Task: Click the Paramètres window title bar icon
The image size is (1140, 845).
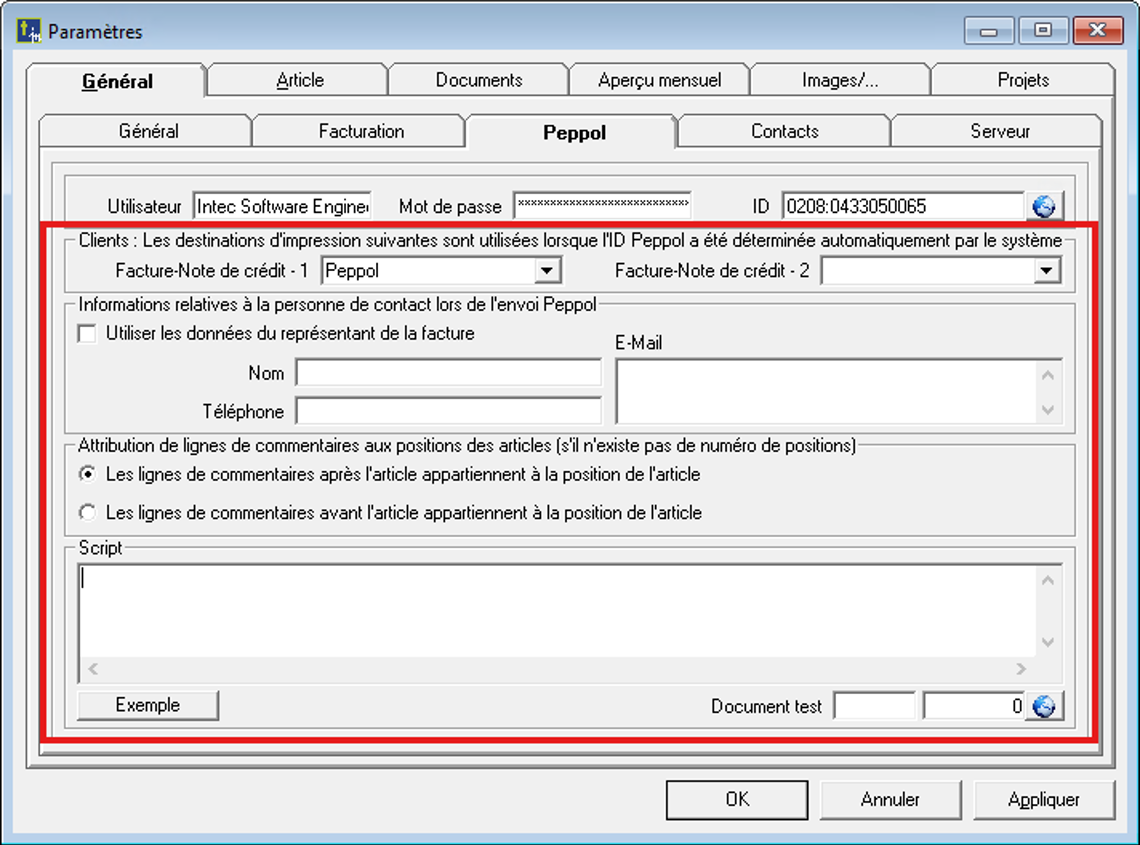Action: coord(29,31)
